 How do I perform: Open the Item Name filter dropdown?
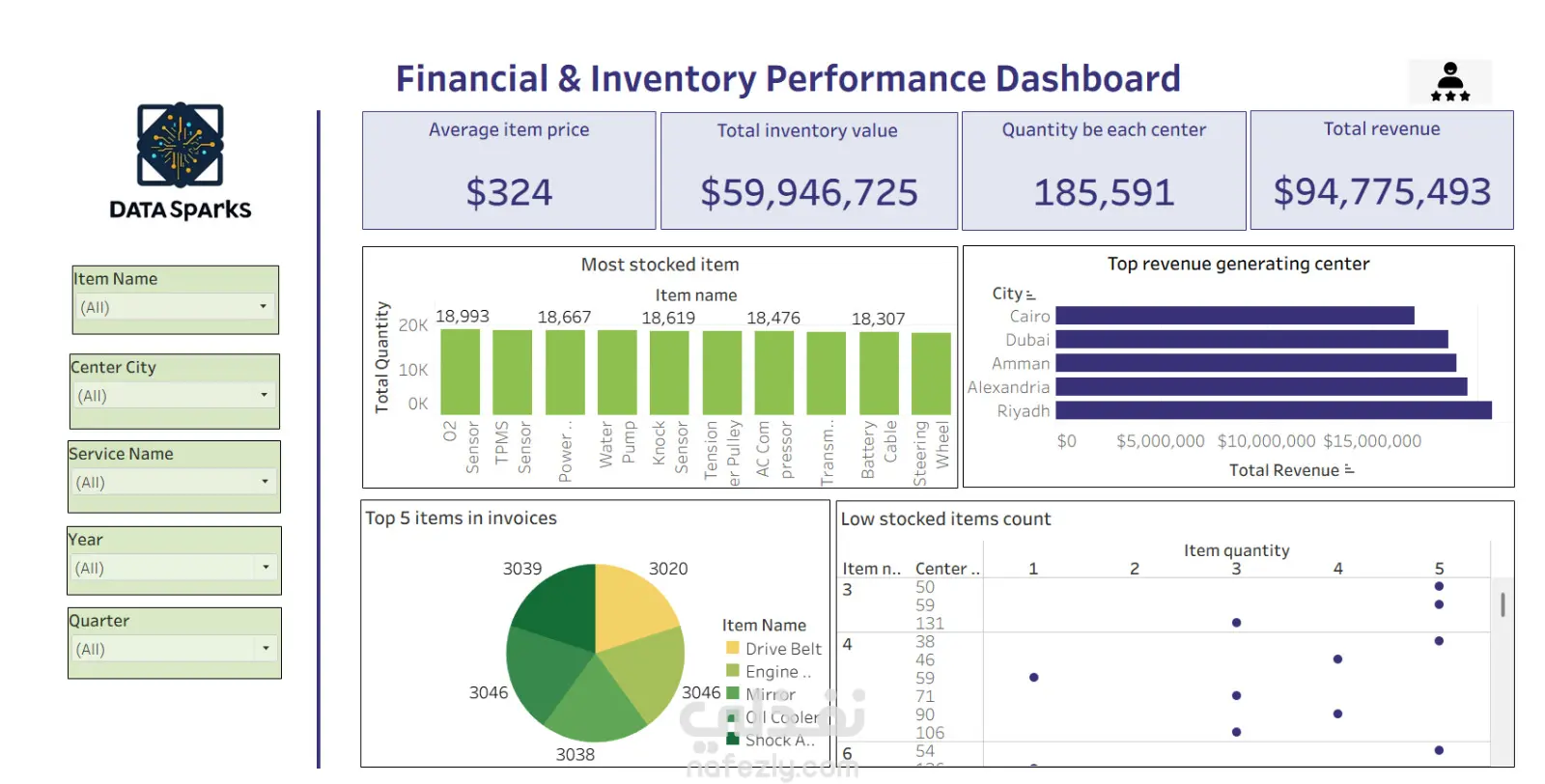[262, 307]
